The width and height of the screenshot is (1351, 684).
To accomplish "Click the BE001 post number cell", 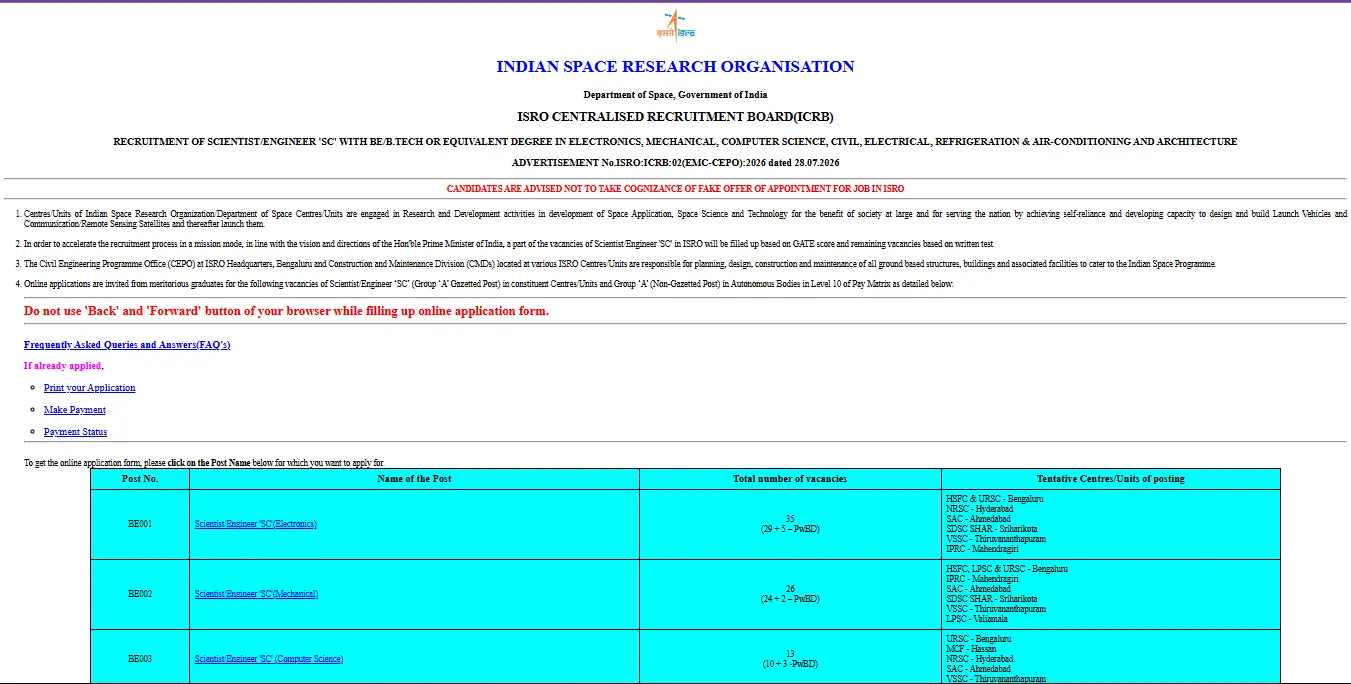I will pos(140,524).
